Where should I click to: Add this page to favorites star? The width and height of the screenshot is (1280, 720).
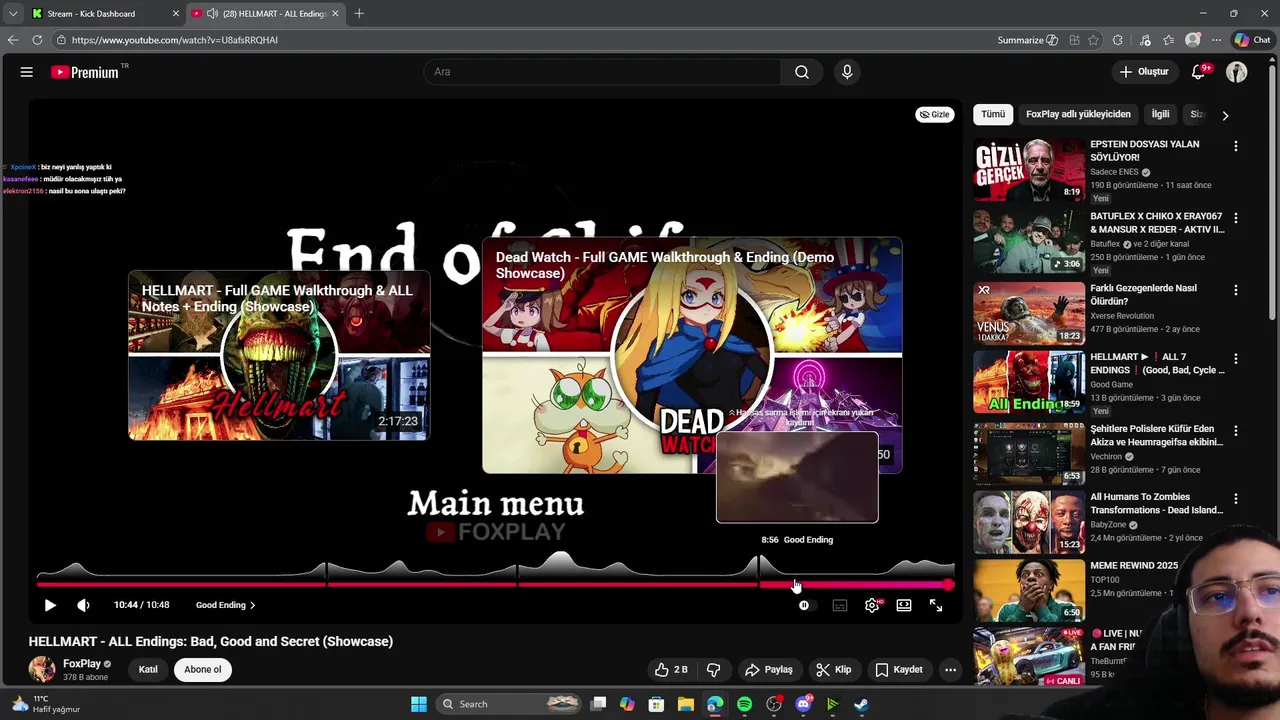(1093, 40)
